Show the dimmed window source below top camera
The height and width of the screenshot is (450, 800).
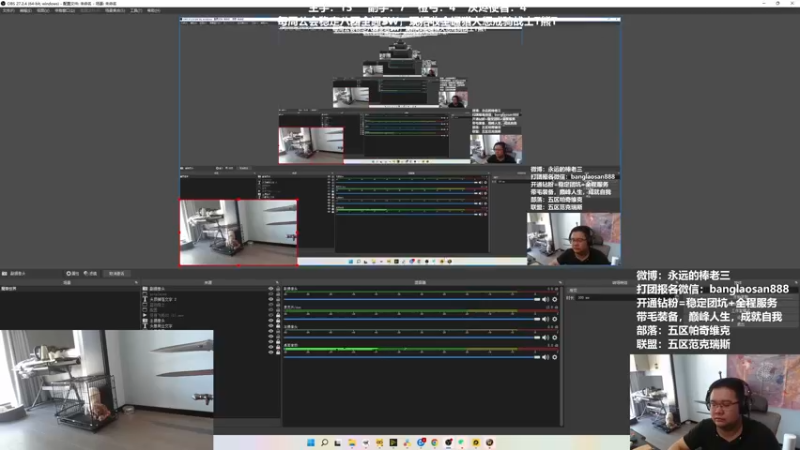click(x=271, y=294)
